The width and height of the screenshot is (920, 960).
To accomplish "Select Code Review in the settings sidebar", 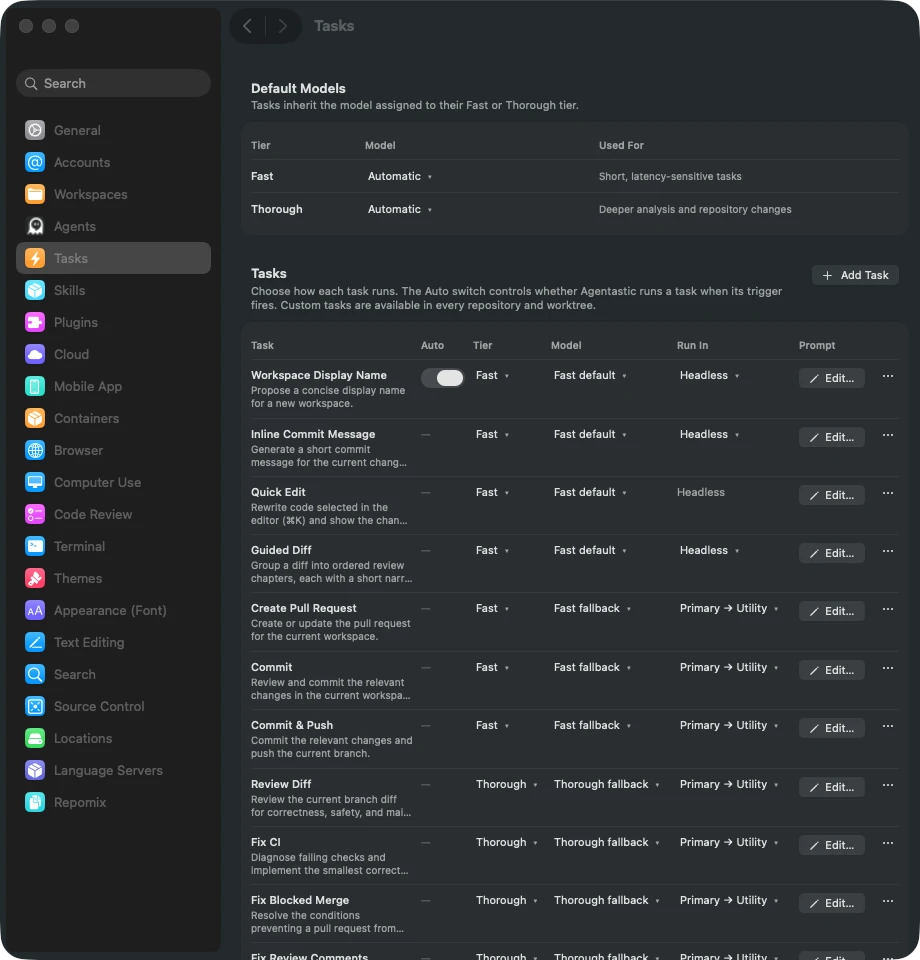I will [x=113, y=514].
